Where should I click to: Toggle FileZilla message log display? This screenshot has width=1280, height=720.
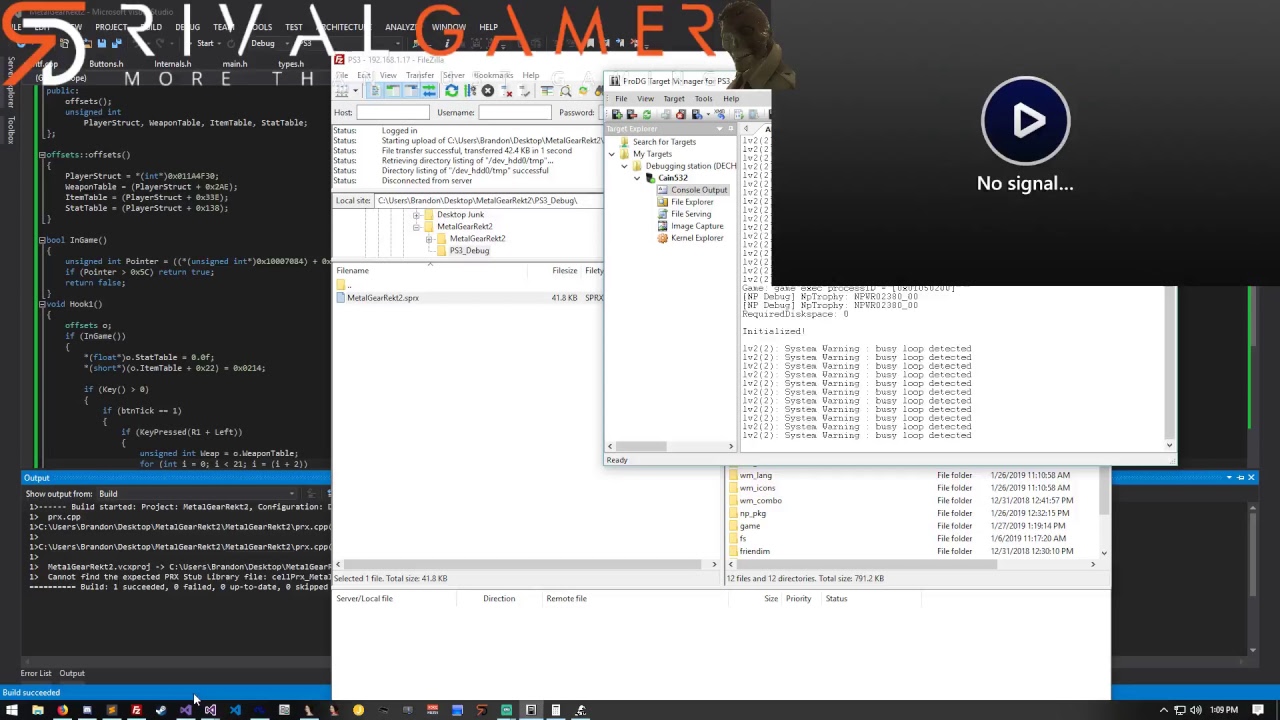click(375, 91)
